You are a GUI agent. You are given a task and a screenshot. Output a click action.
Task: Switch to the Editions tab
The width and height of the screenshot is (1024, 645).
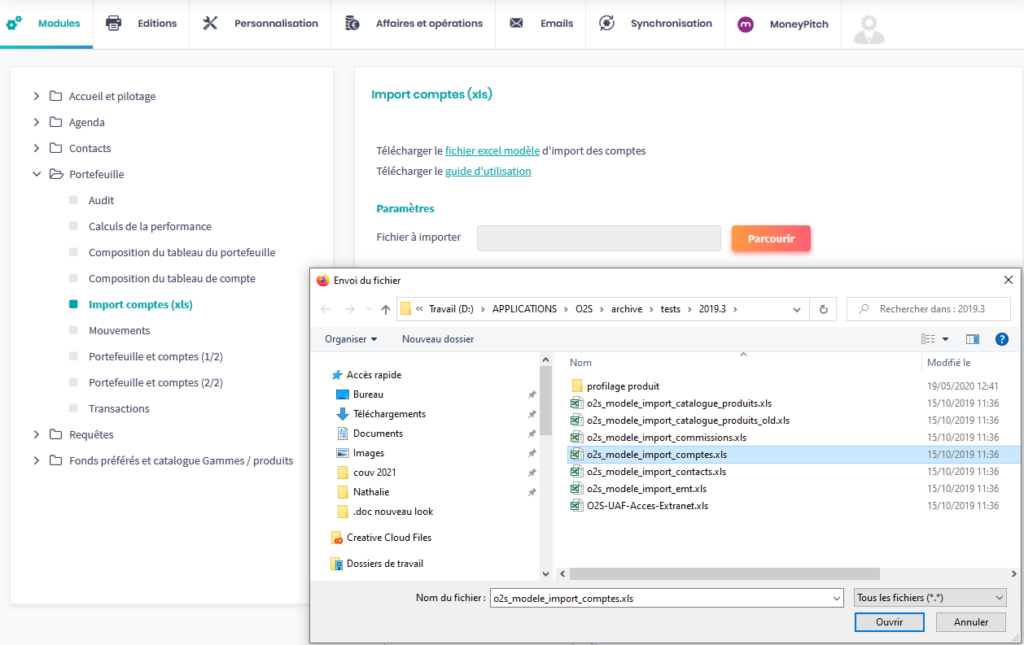[142, 24]
